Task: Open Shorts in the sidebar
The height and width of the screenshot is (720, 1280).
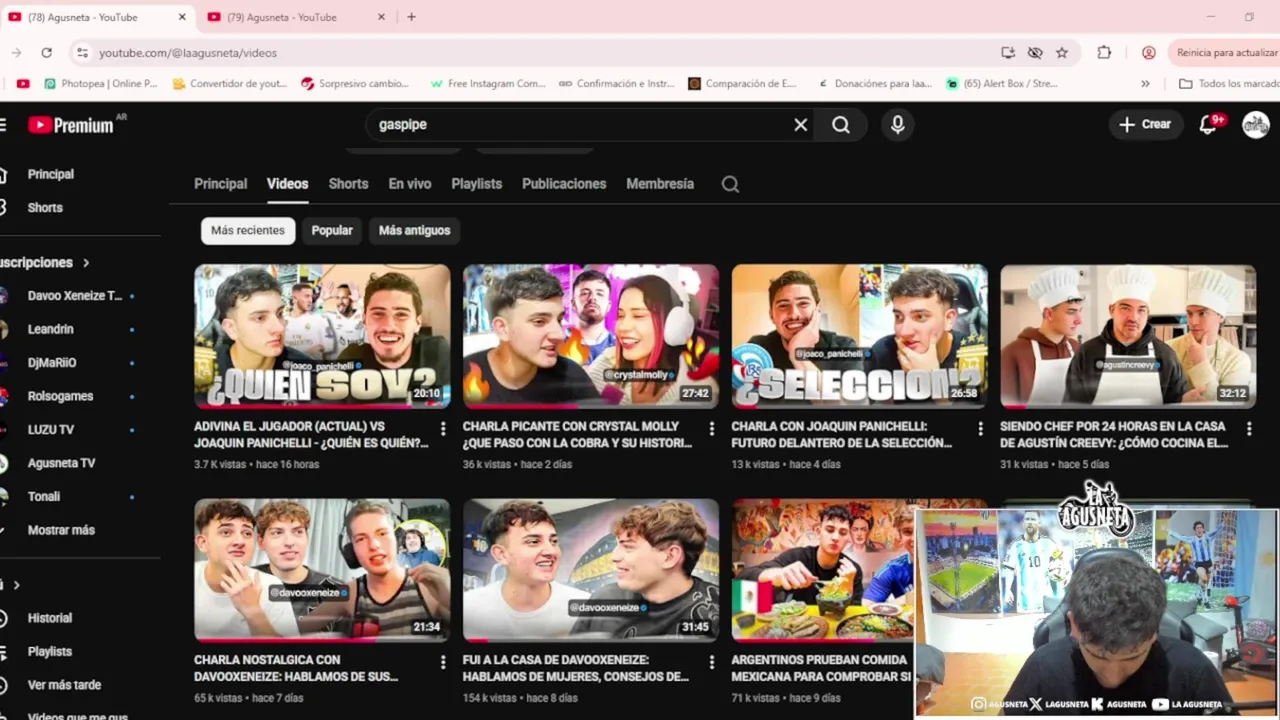Action: coord(45,208)
